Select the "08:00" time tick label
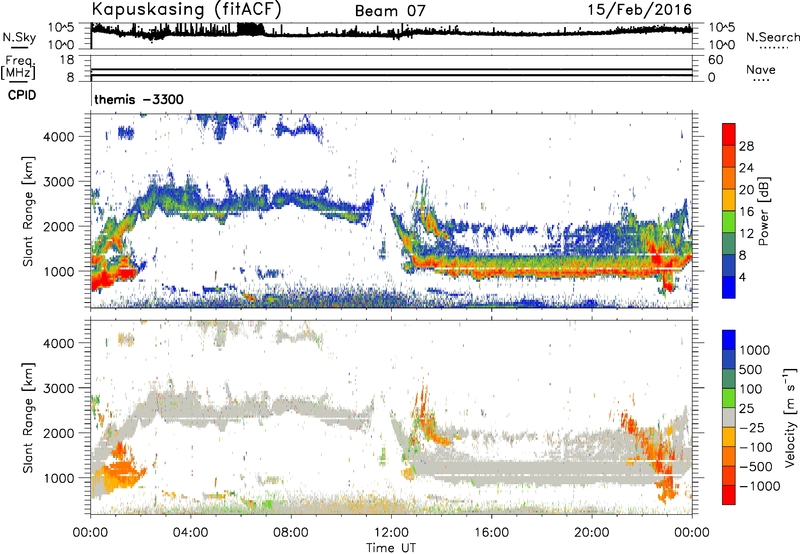 (x=291, y=533)
